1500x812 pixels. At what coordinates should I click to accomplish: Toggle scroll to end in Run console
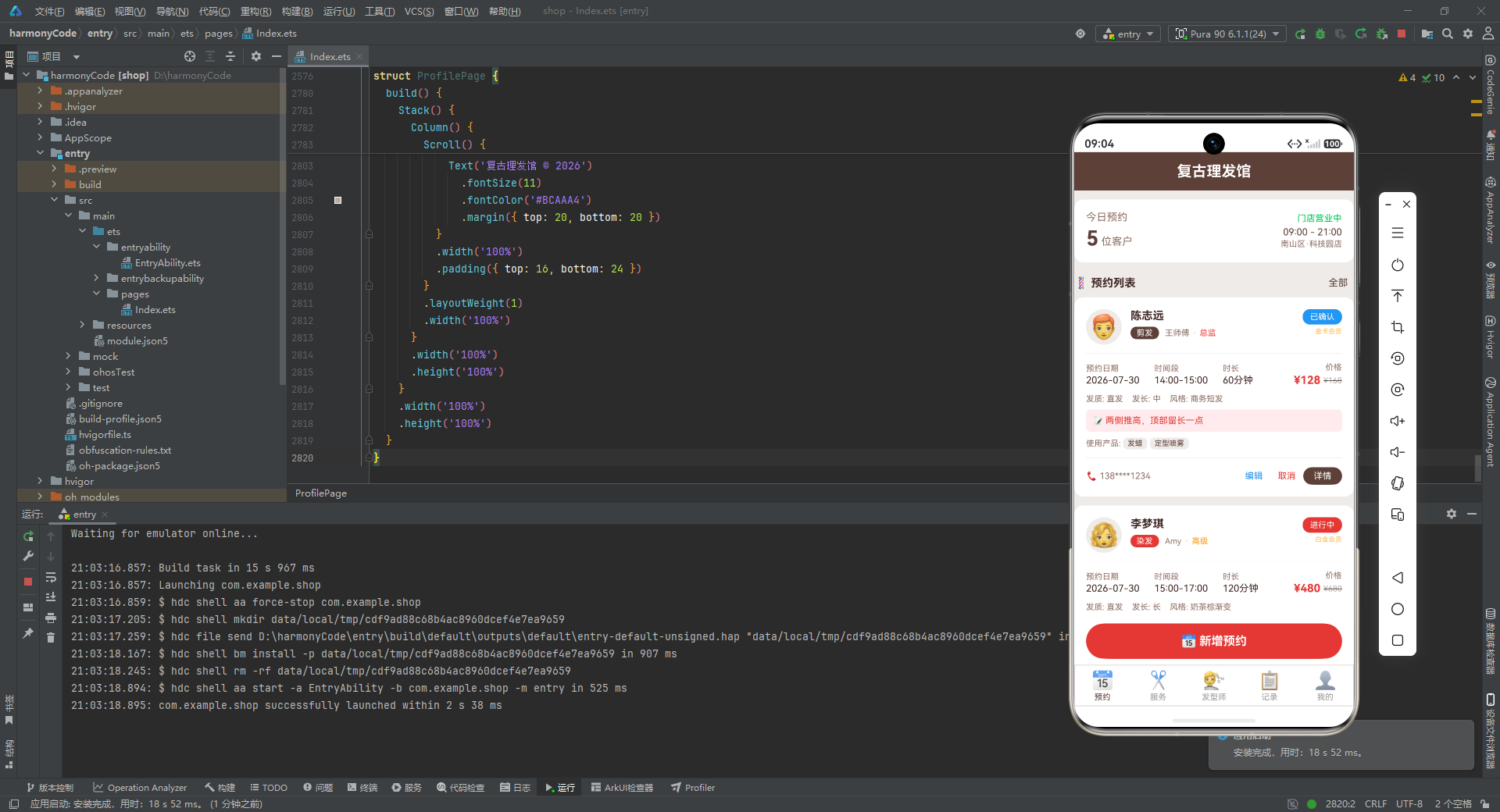pos(51,597)
